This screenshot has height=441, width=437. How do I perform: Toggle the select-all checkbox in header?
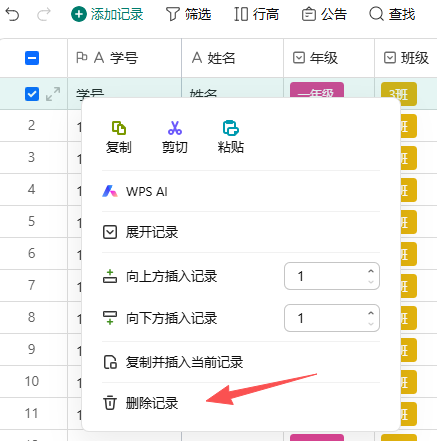coord(32,58)
